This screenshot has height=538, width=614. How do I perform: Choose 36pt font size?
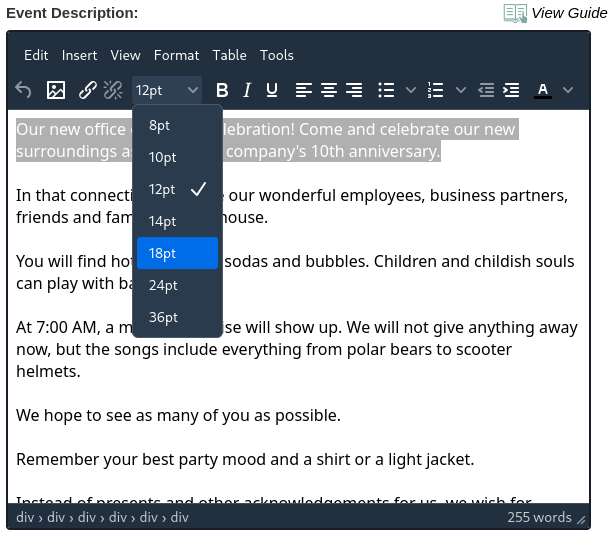177,317
